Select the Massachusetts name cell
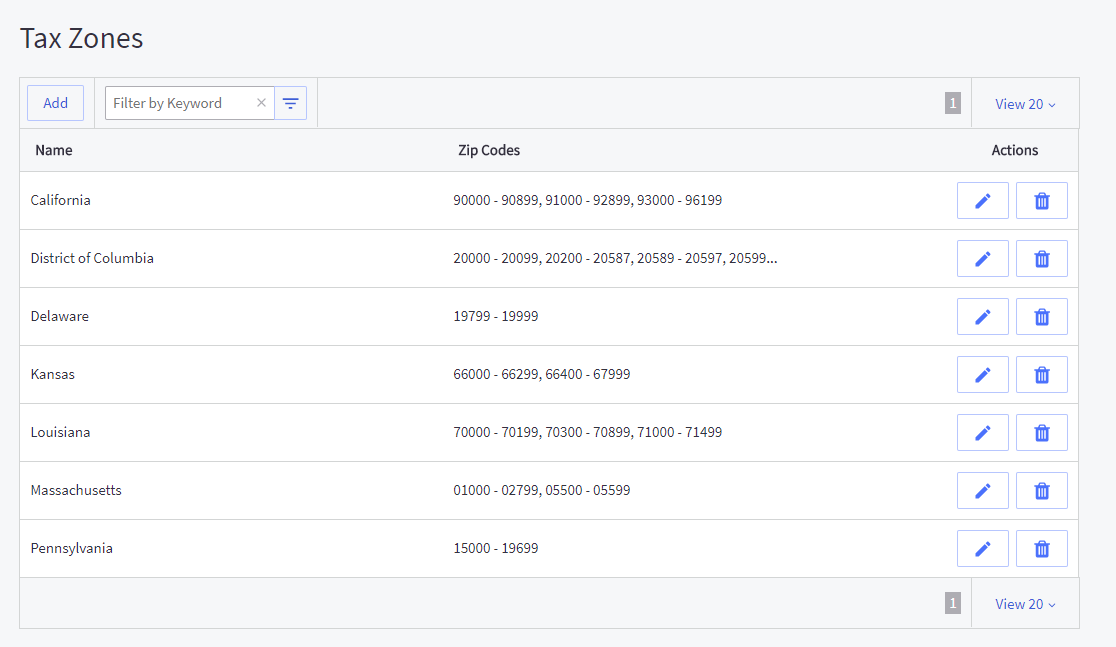The width and height of the screenshot is (1116, 647). (76, 490)
